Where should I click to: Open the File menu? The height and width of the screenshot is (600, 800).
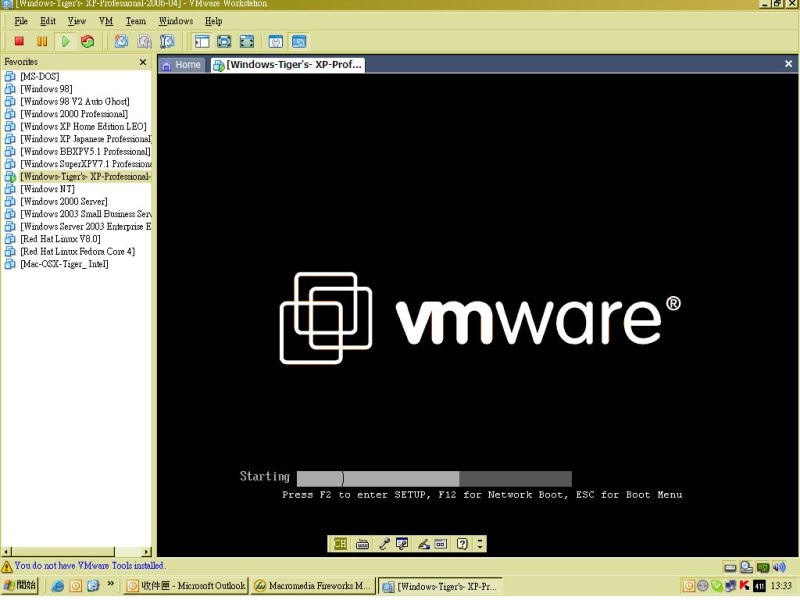[21, 21]
